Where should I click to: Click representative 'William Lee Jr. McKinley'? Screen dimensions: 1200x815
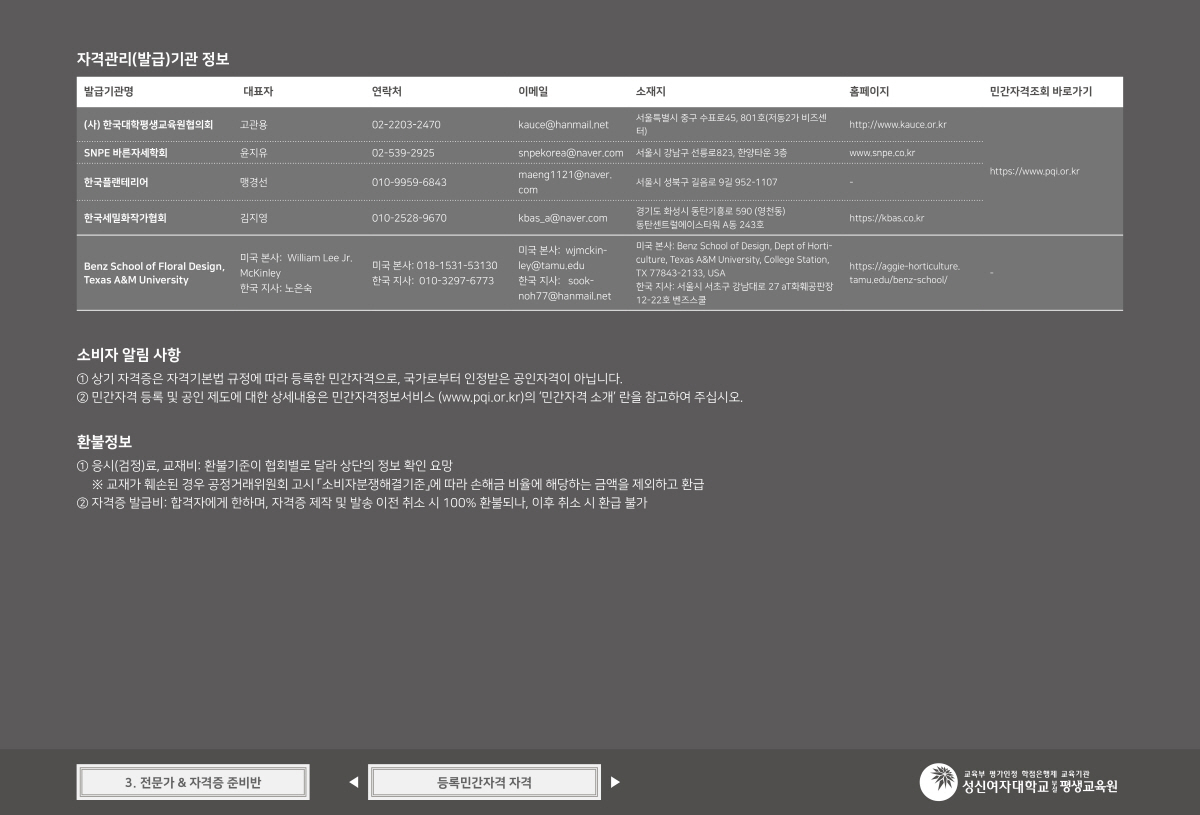(296, 265)
